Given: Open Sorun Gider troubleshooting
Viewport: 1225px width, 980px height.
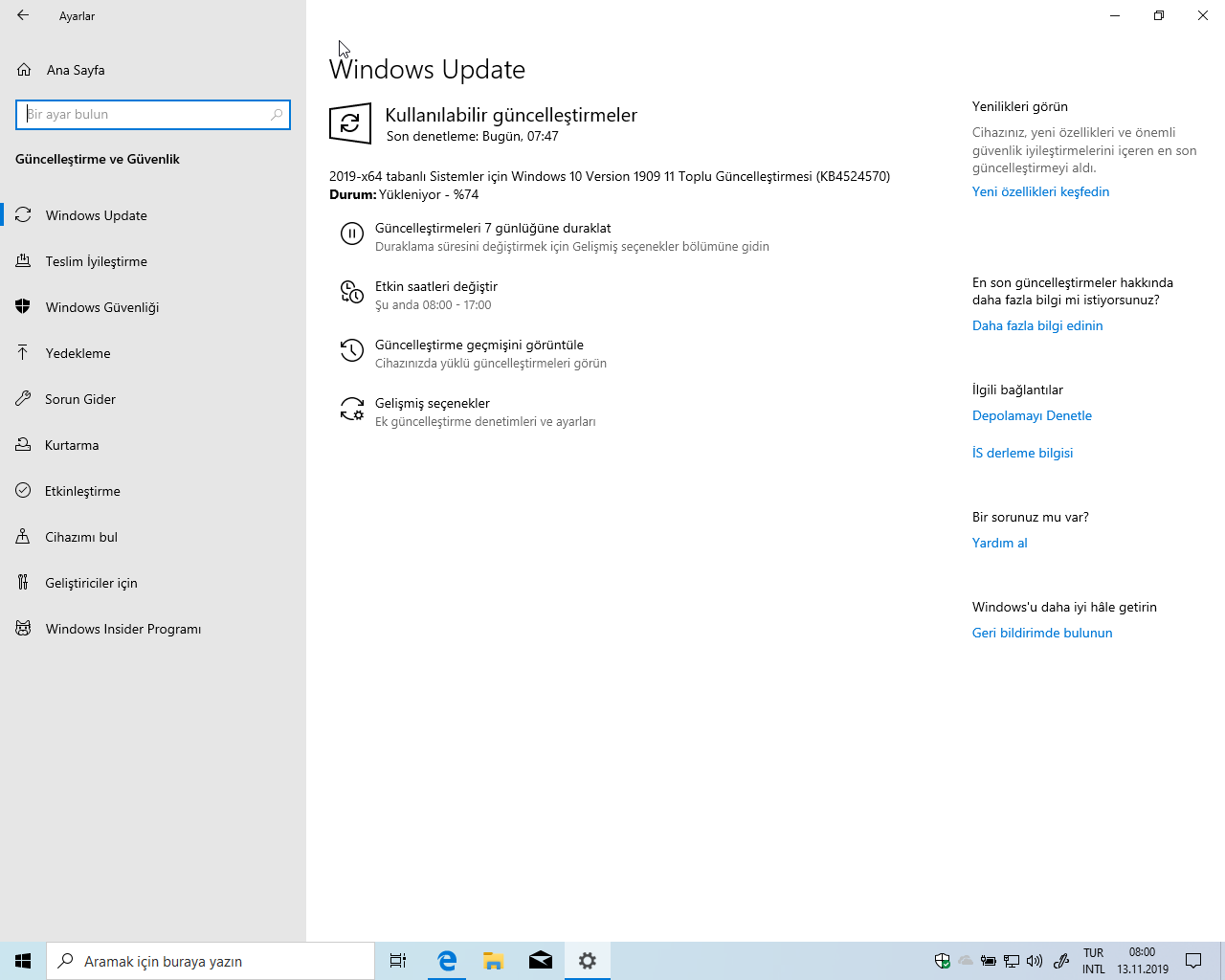Looking at the screenshot, I should (153, 399).
